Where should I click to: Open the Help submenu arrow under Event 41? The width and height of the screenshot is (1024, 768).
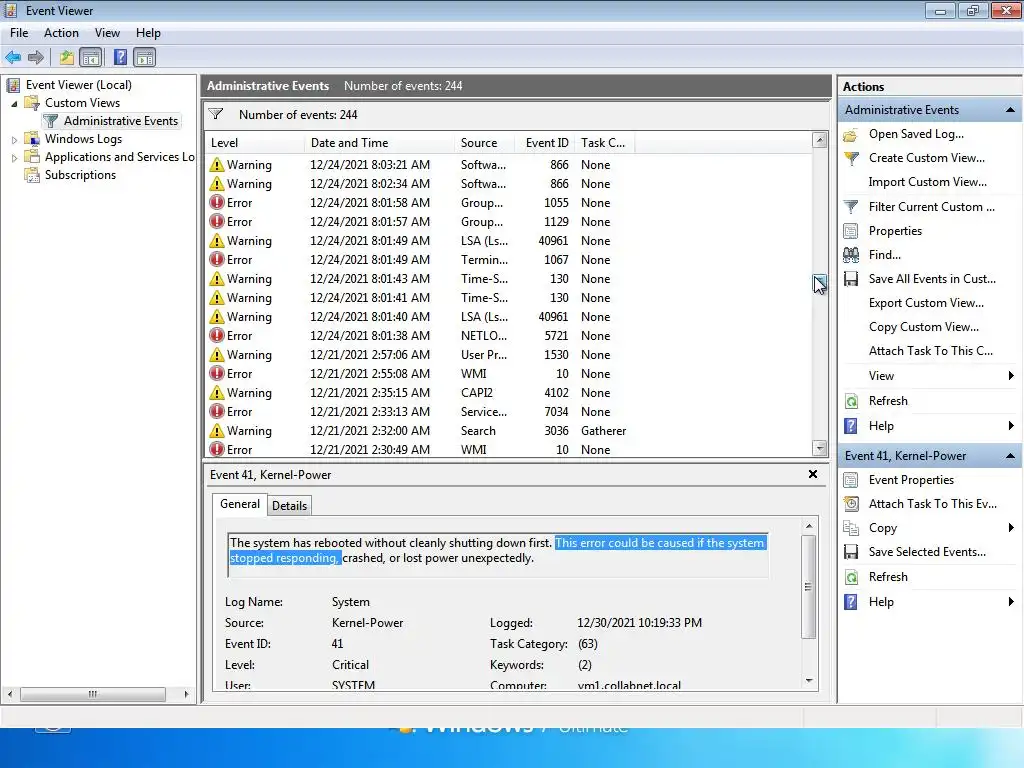[1011, 601]
